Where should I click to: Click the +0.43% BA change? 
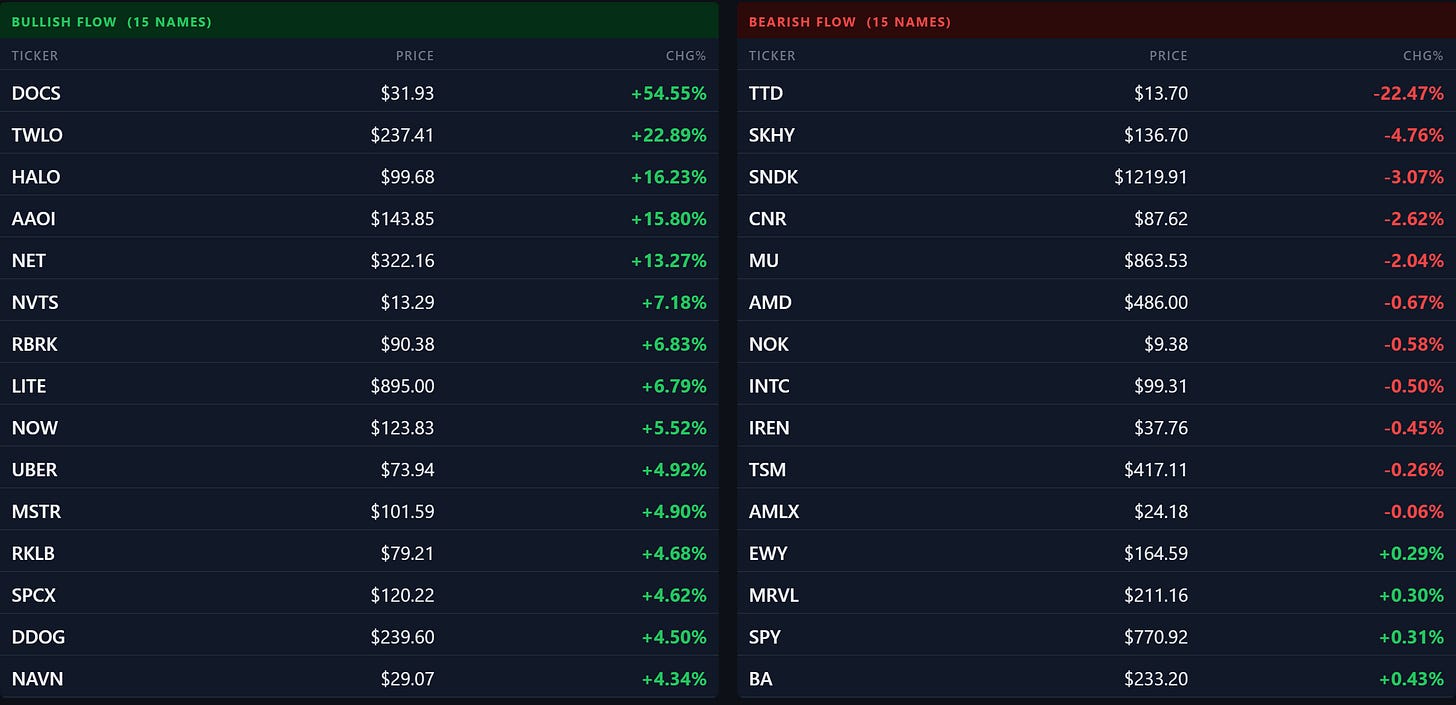(1411, 679)
